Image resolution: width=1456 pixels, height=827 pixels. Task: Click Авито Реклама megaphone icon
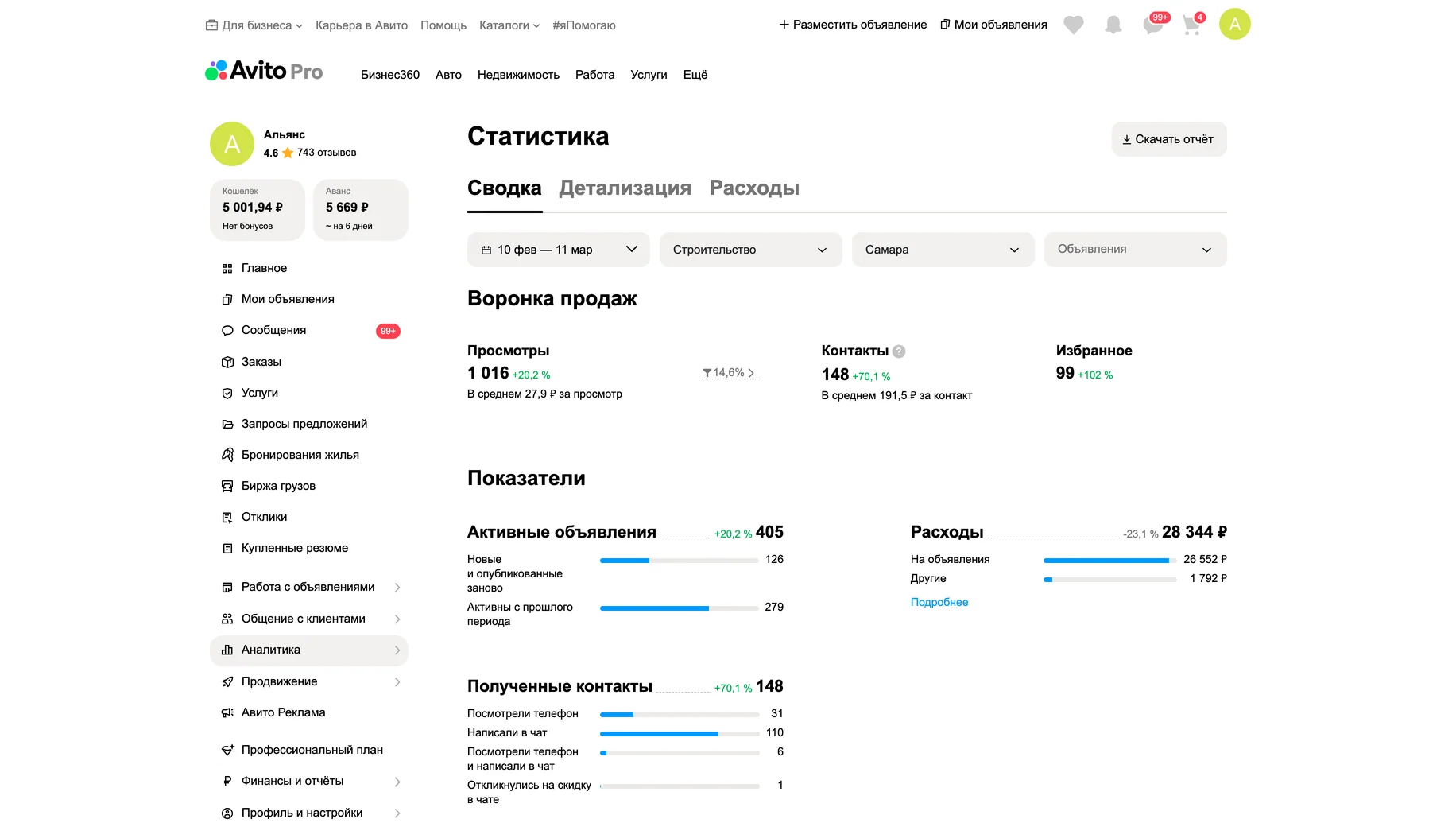tap(227, 712)
